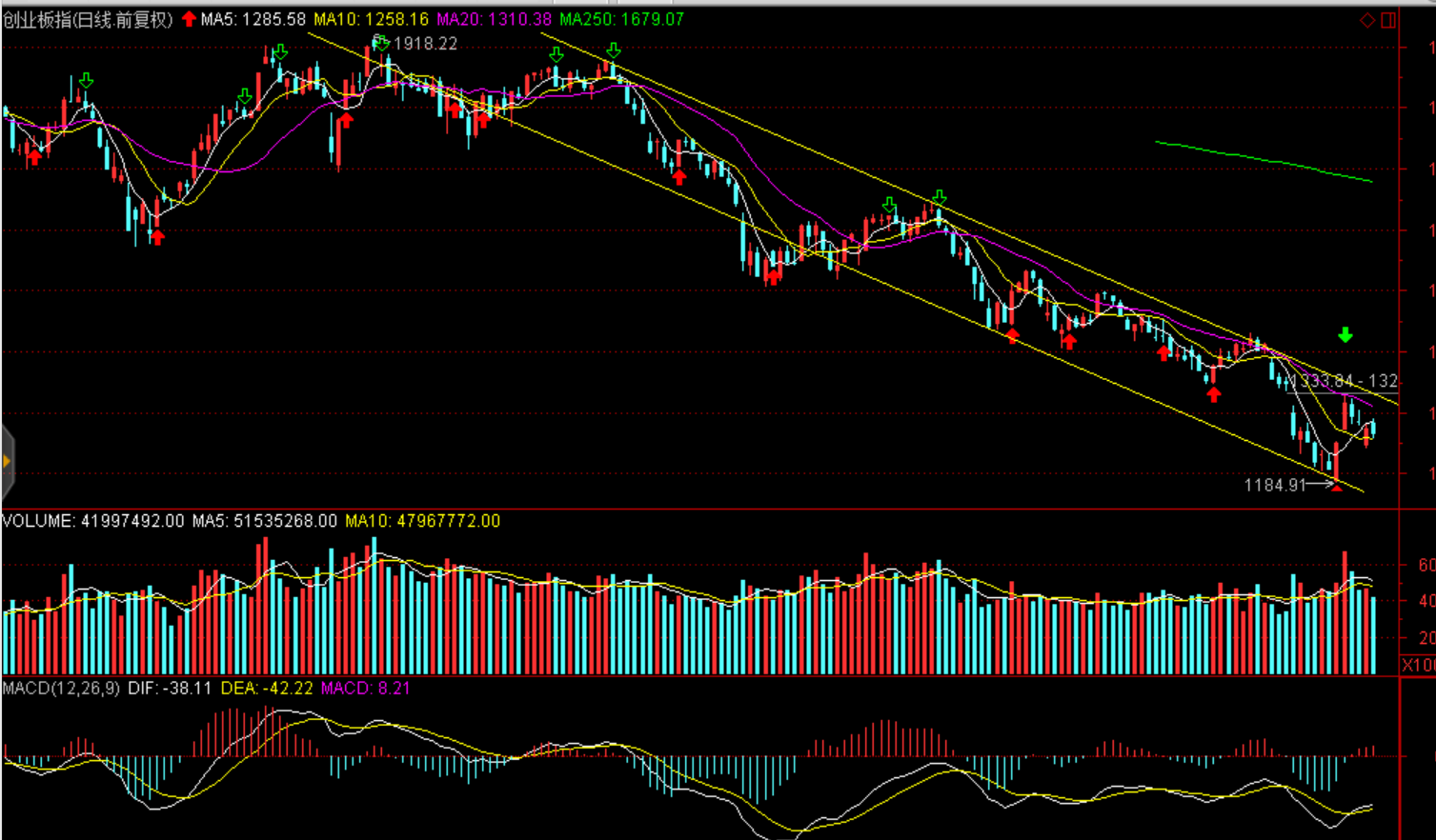Select the yellow MA10 indicator label
The height and width of the screenshot is (840, 1436).
[x=371, y=19]
